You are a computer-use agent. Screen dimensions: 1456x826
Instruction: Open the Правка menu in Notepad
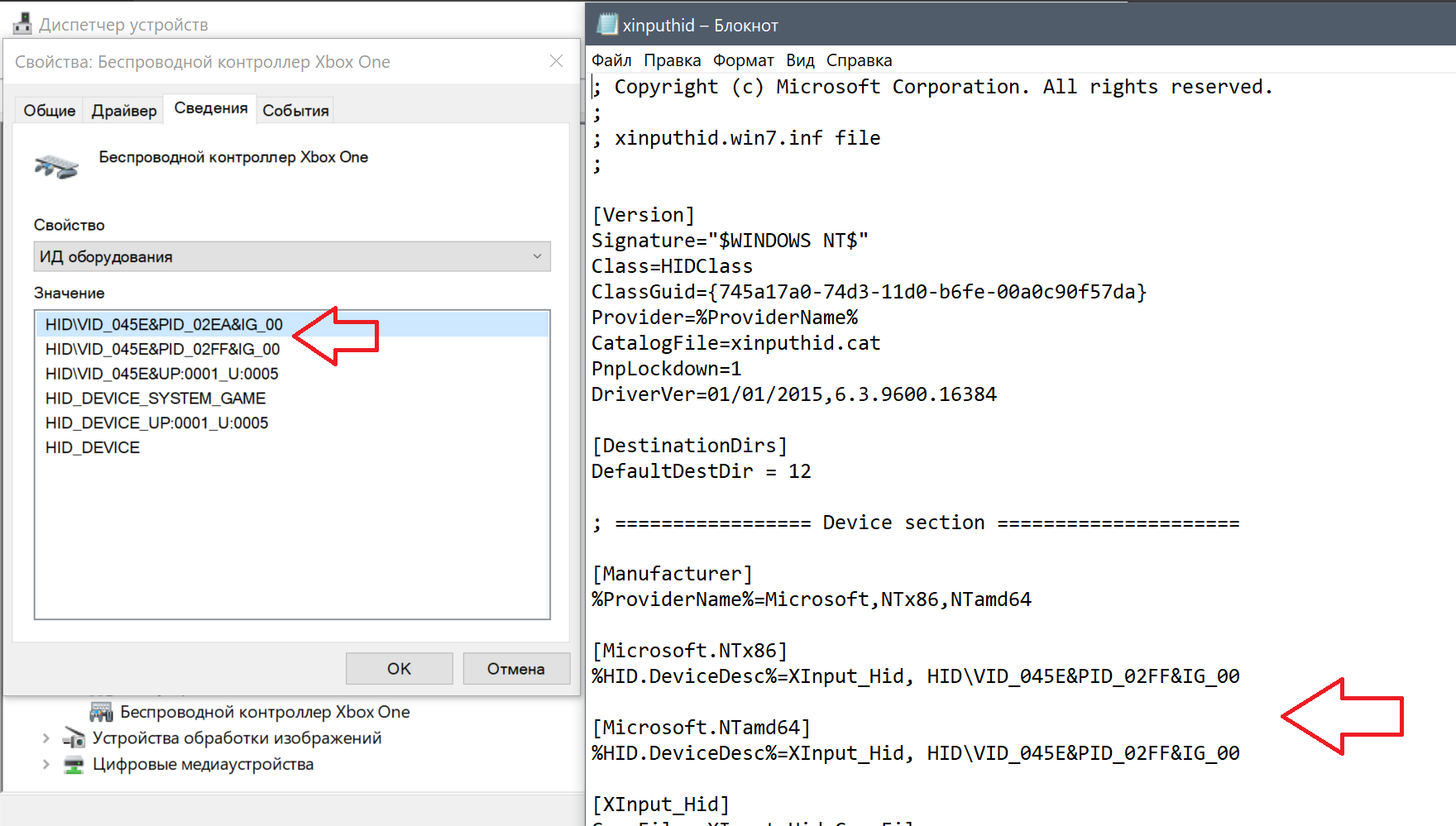point(673,60)
